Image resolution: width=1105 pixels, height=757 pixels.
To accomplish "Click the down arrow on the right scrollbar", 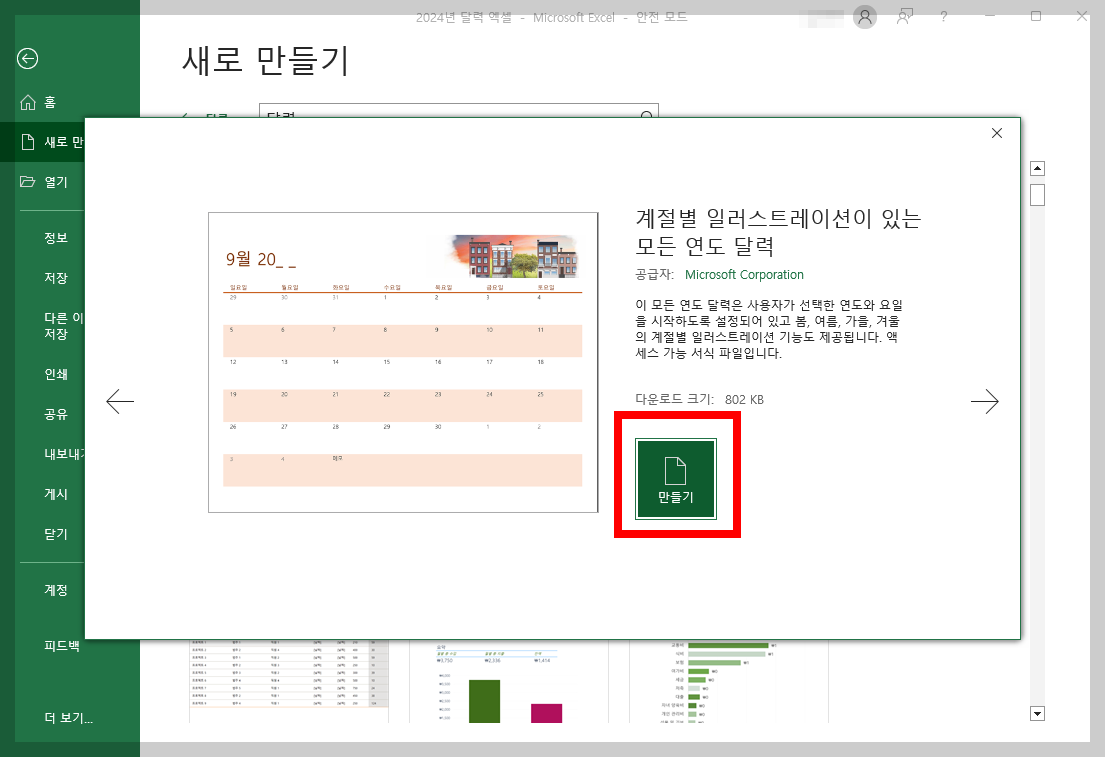I will click(1038, 714).
